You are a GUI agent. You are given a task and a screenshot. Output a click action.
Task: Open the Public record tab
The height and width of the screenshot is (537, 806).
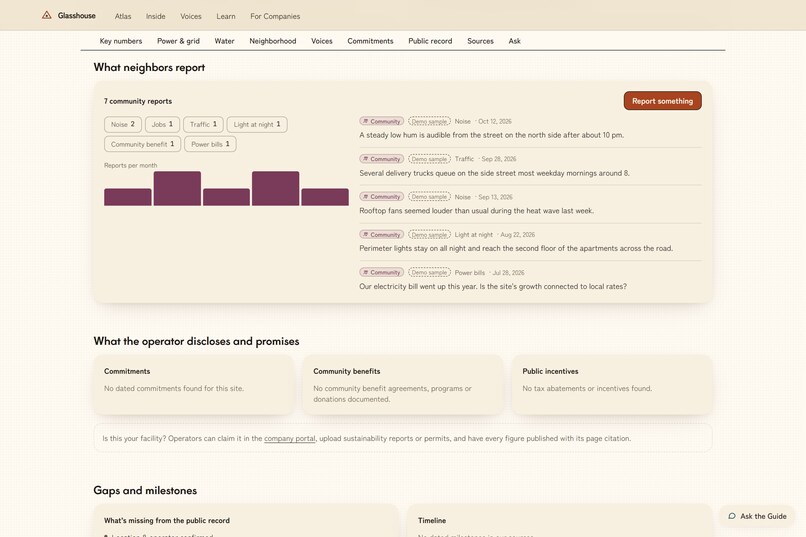click(x=430, y=41)
